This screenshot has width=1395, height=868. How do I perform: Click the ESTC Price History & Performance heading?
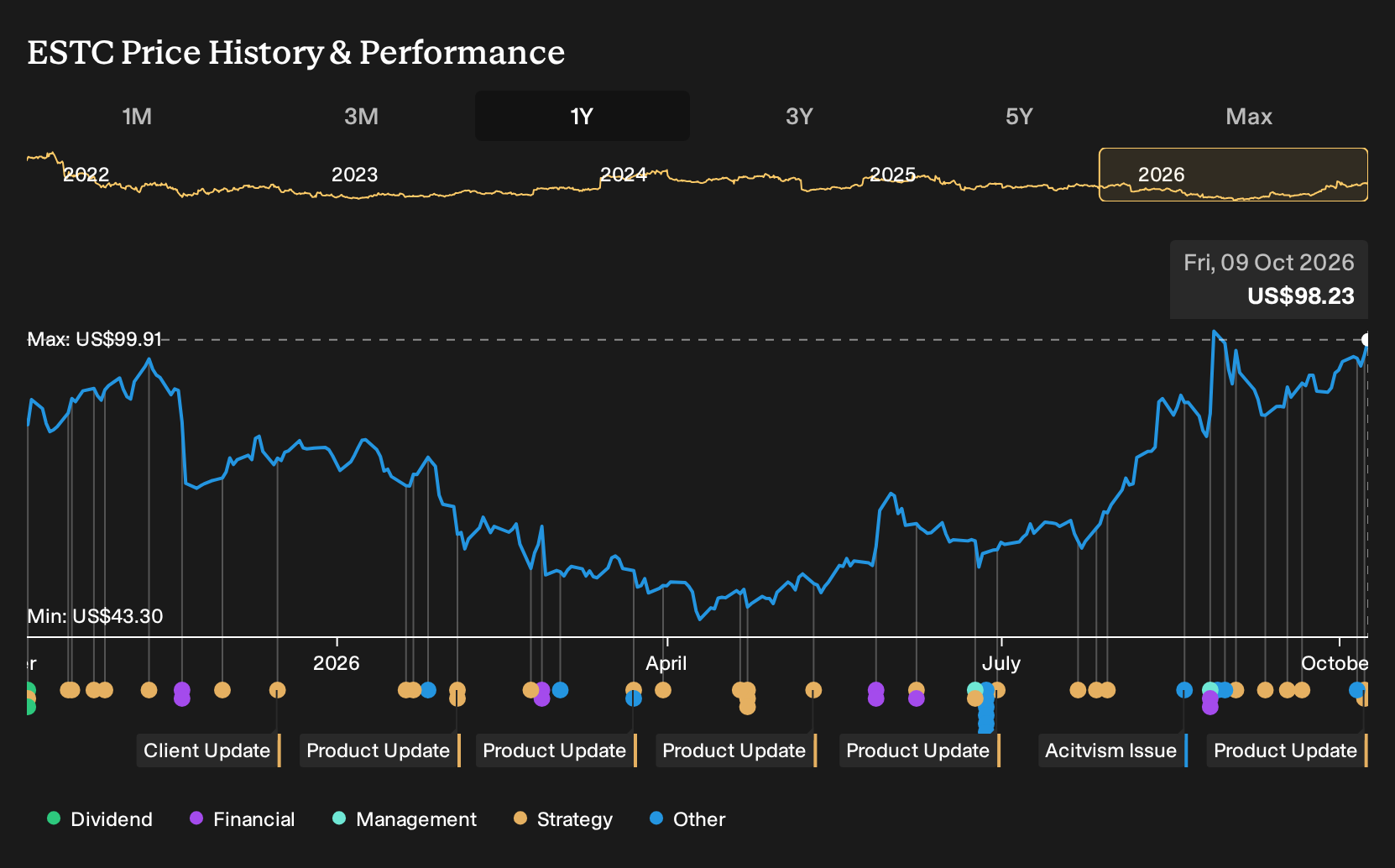point(296,52)
